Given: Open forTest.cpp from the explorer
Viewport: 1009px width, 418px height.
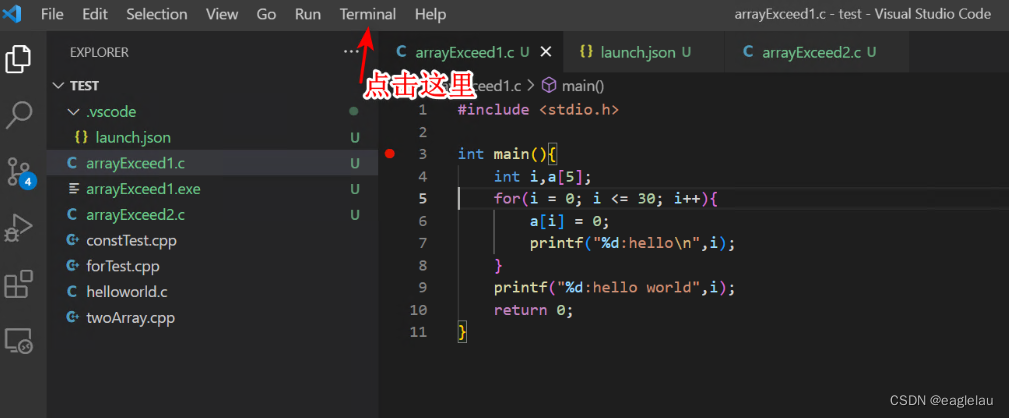Looking at the screenshot, I should (212, 266).
